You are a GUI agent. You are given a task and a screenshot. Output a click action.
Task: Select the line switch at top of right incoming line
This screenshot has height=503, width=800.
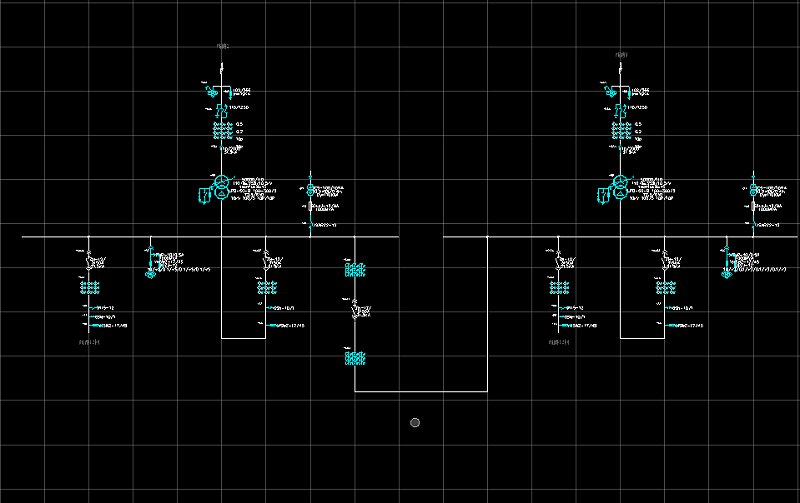click(620, 67)
